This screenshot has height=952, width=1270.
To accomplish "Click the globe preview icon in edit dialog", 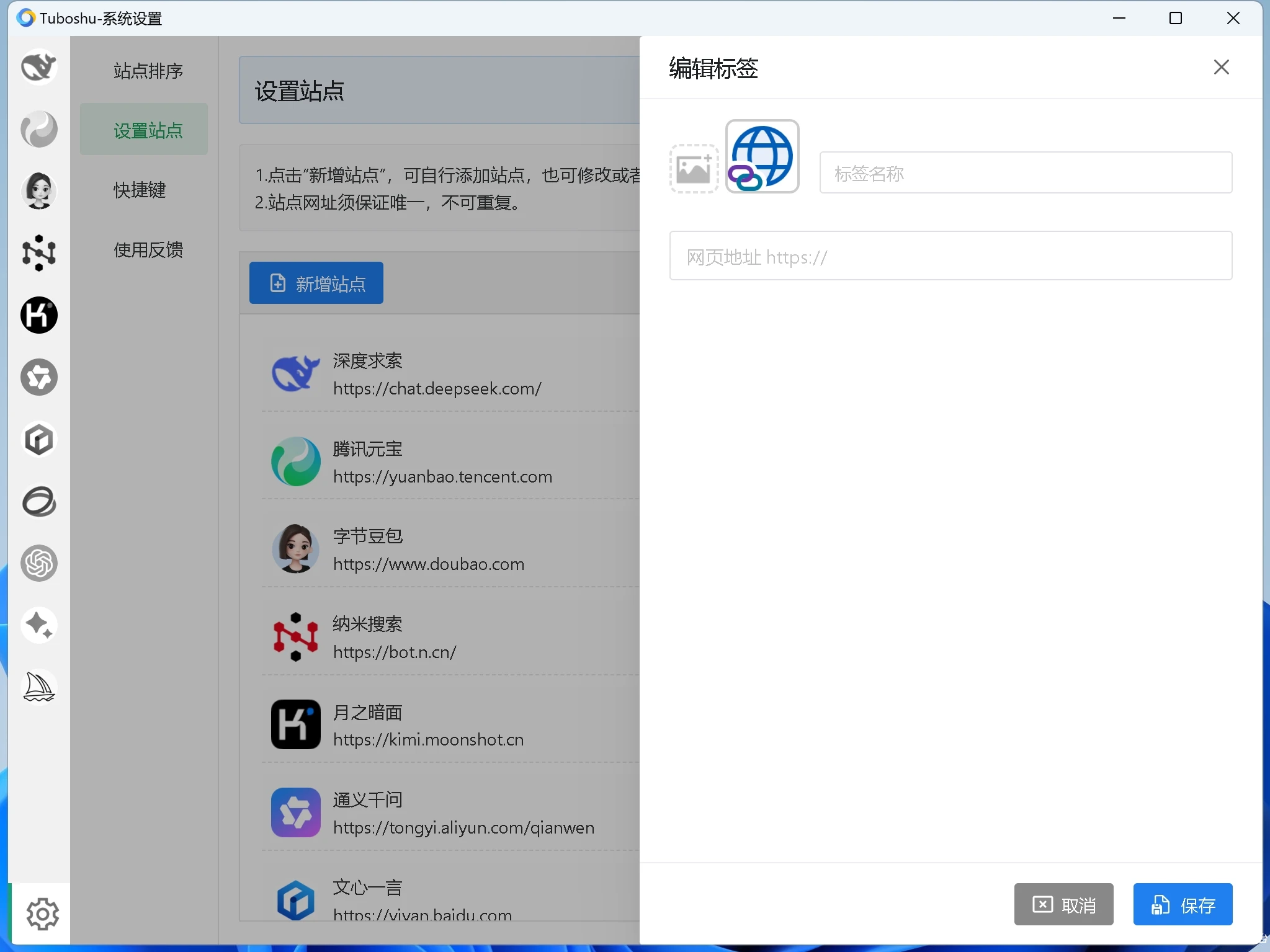I will [x=762, y=156].
